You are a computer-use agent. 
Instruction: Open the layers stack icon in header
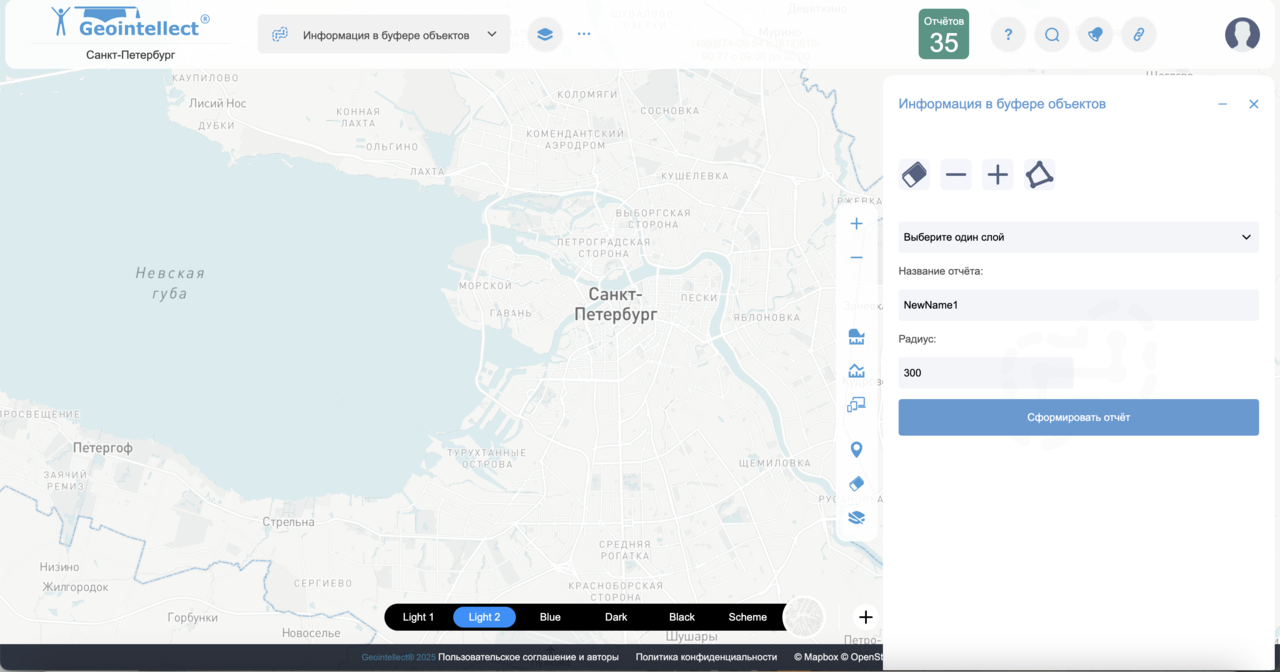tap(544, 34)
